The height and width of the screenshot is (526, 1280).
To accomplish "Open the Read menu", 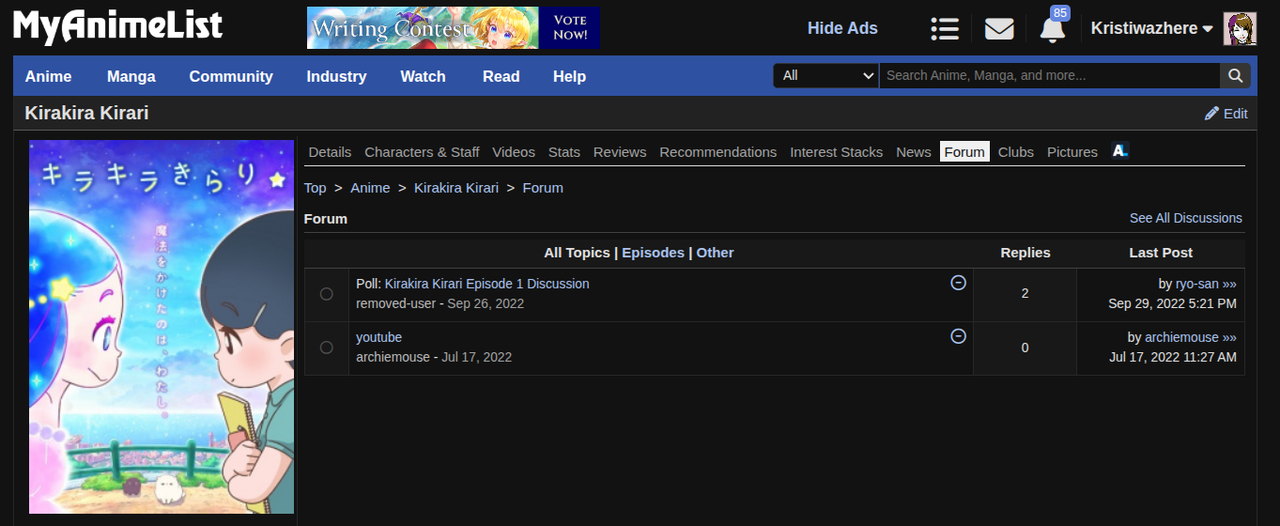I will (501, 76).
